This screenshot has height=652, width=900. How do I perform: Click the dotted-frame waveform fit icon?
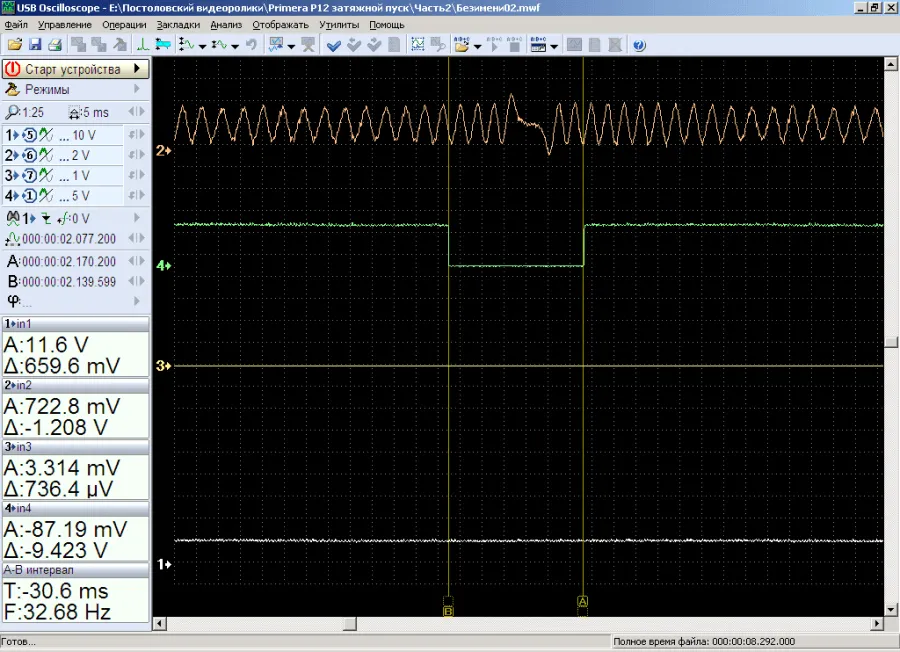418,45
